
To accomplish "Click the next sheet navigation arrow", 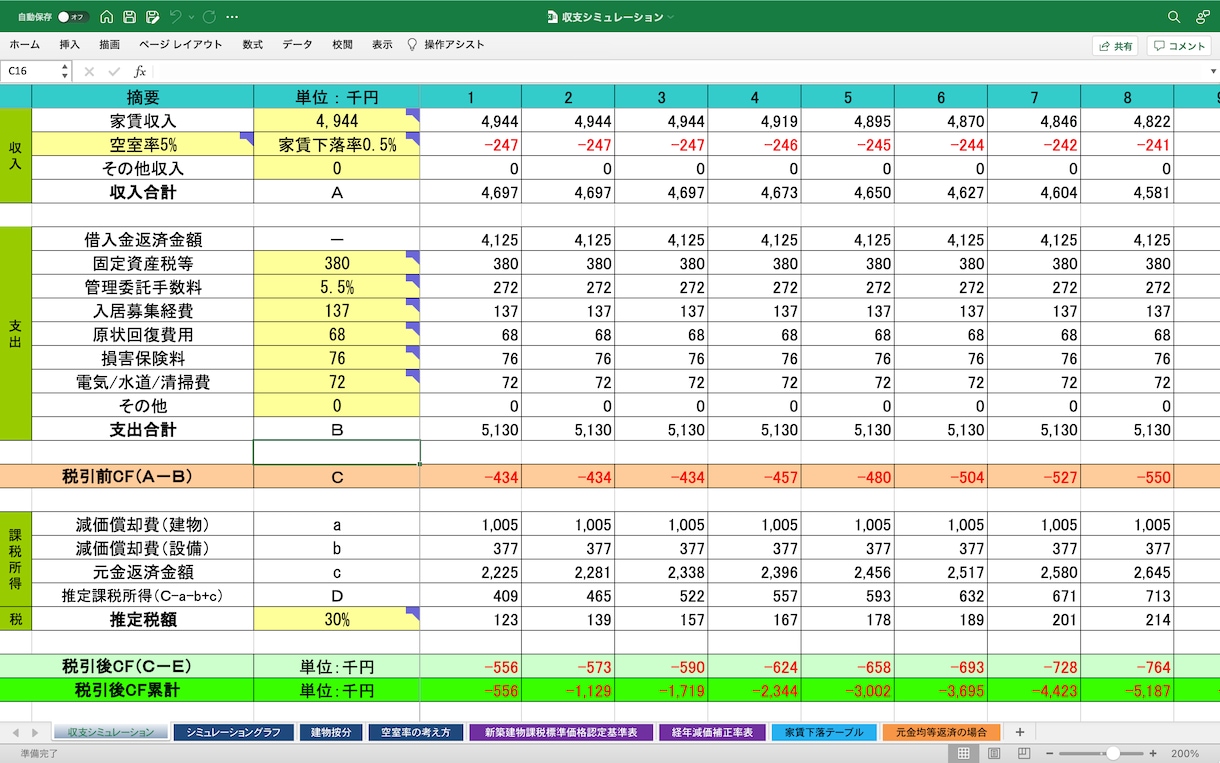I will click(36, 733).
